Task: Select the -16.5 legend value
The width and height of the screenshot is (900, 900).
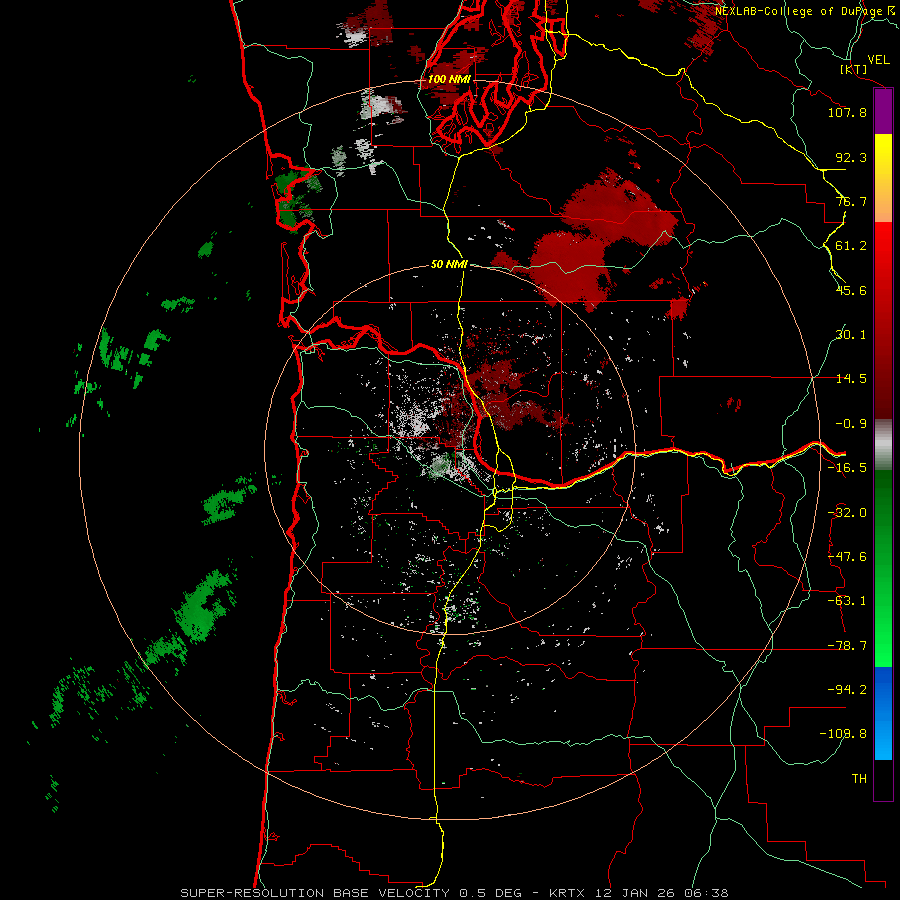Action: click(847, 468)
